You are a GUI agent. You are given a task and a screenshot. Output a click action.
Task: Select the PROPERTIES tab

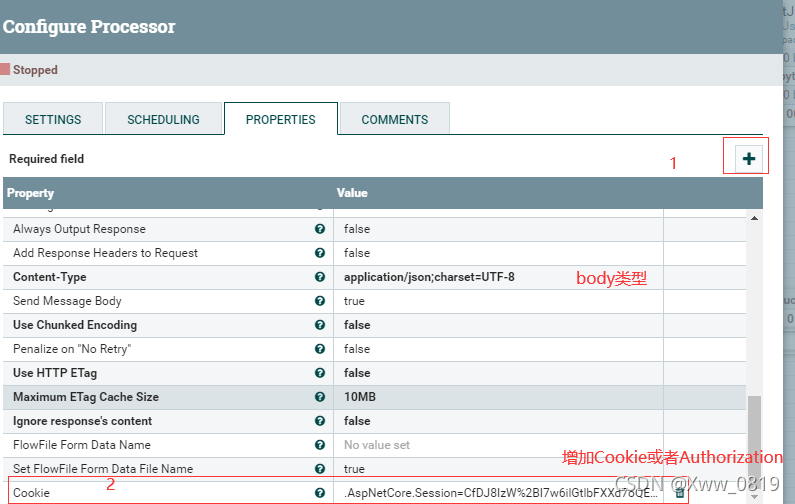click(280, 119)
